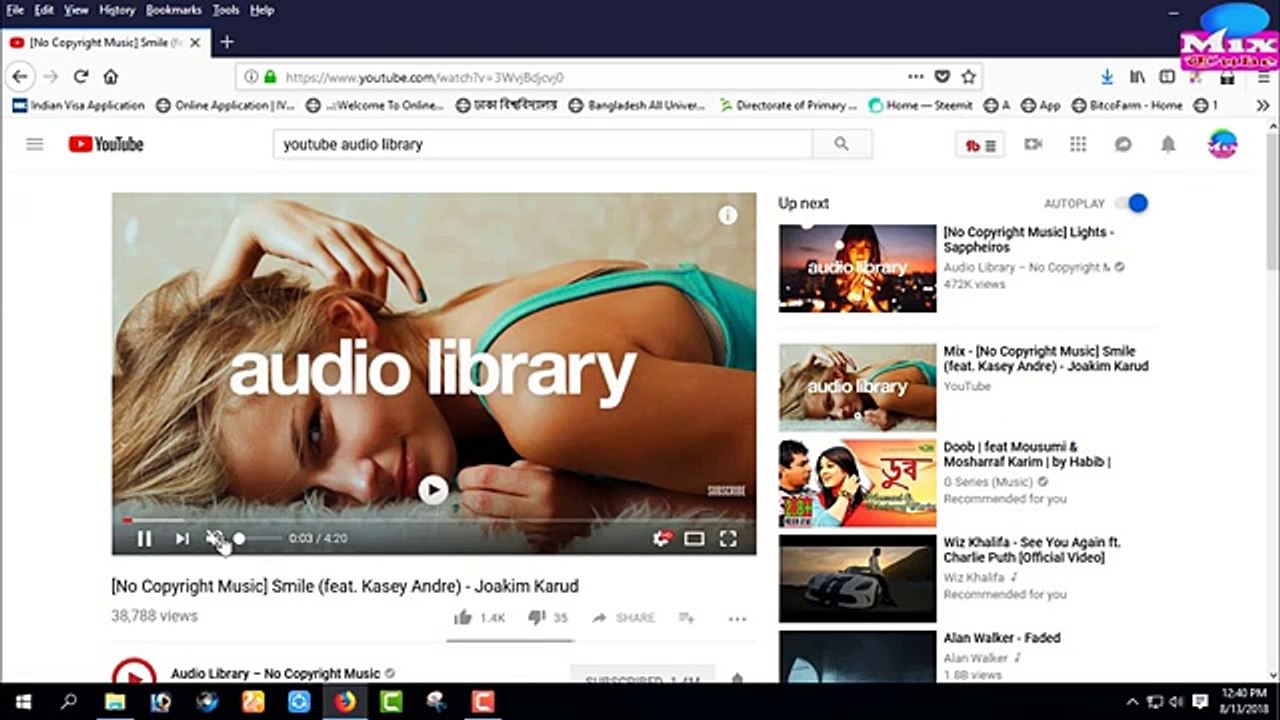The width and height of the screenshot is (1280, 720).
Task: Reload the current page
Action: point(81,76)
